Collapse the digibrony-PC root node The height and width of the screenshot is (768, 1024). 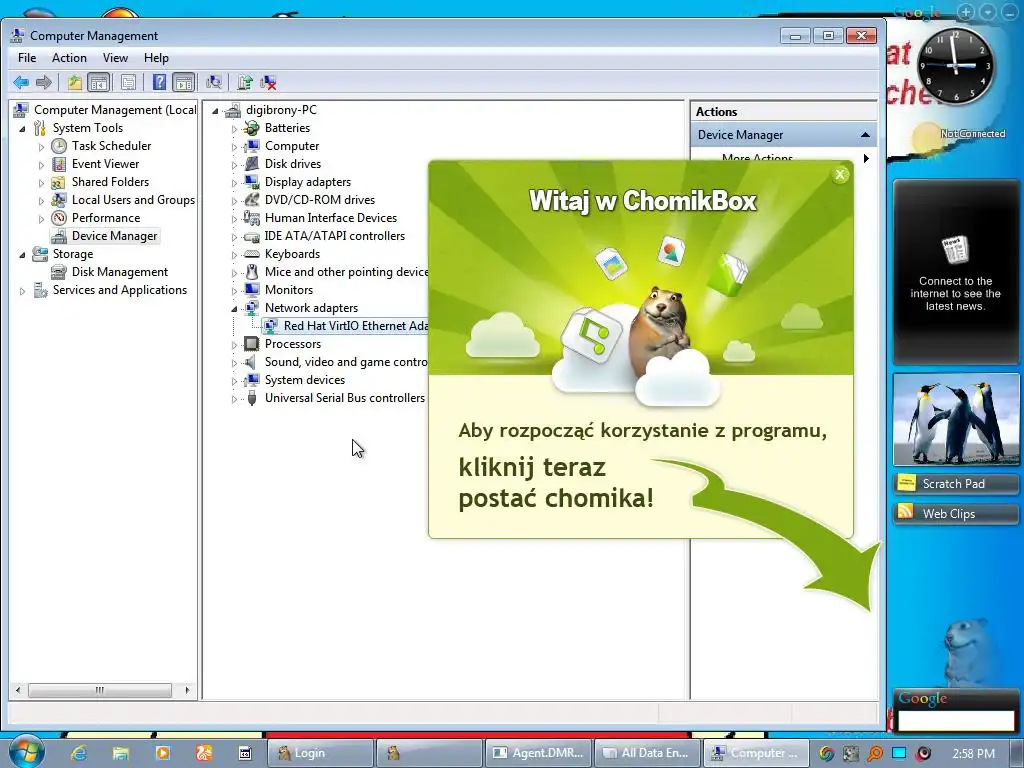215,110
